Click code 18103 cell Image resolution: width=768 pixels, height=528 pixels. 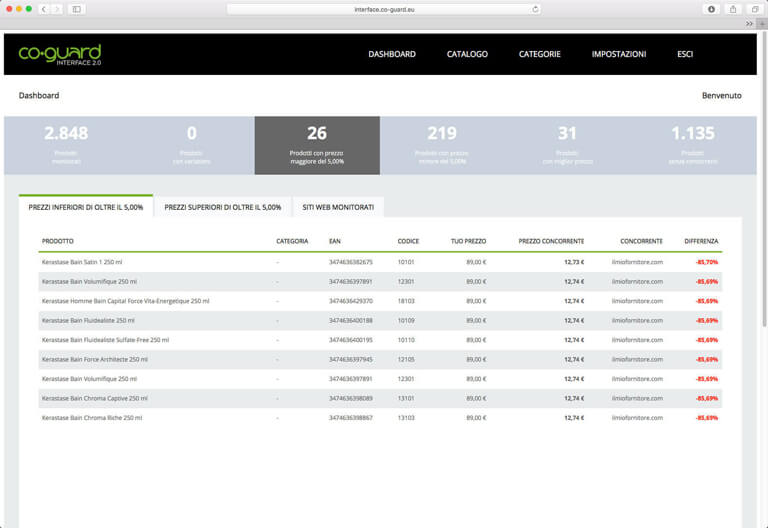(x=406, y=301)
